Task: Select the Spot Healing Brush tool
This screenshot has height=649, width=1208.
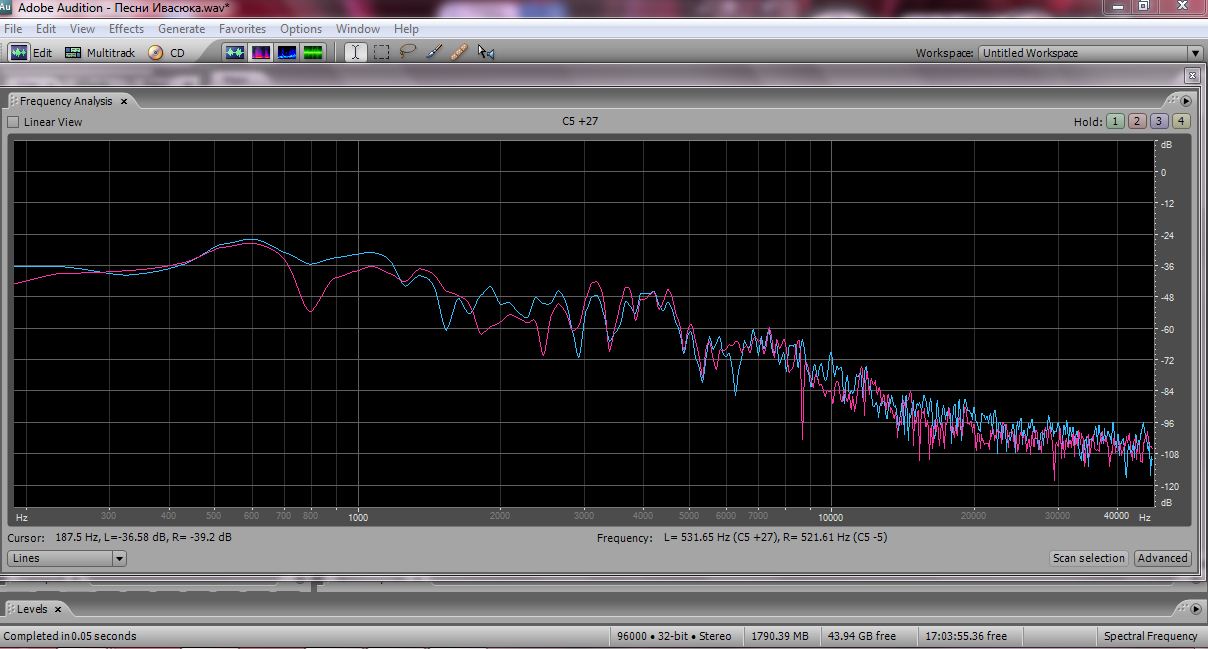Action: pos(459,53)
